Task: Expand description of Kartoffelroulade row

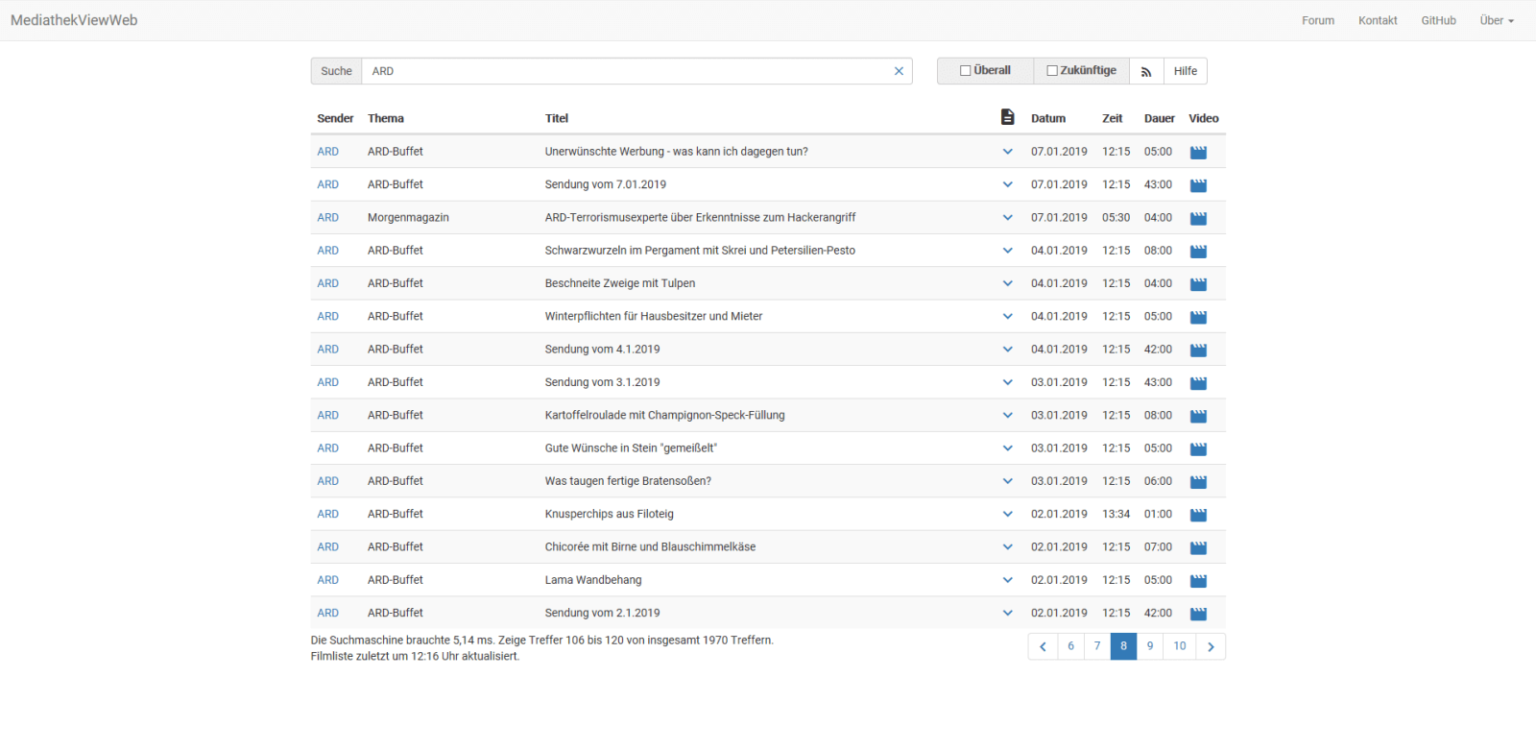Action: (1007, 416)
